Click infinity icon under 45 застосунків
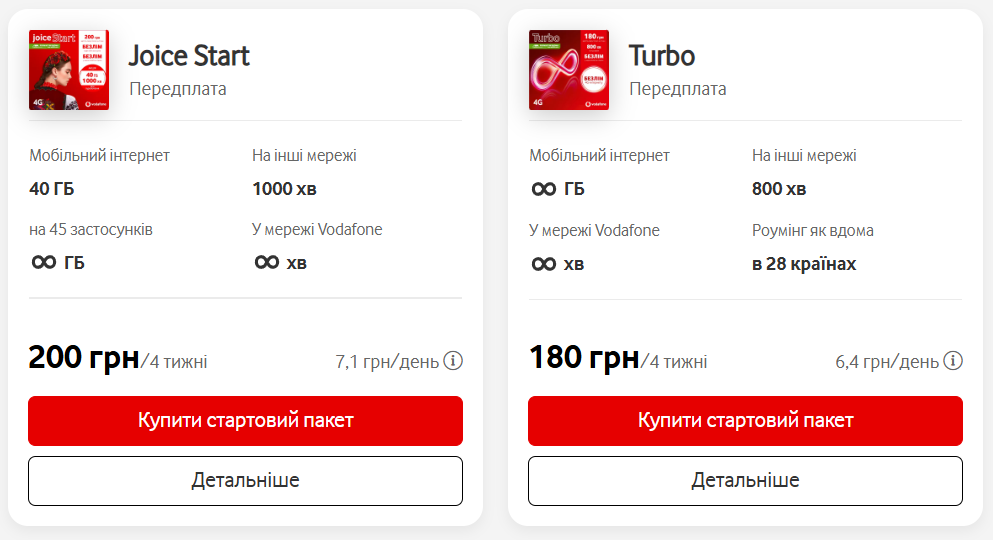 [x=43, y=264]
